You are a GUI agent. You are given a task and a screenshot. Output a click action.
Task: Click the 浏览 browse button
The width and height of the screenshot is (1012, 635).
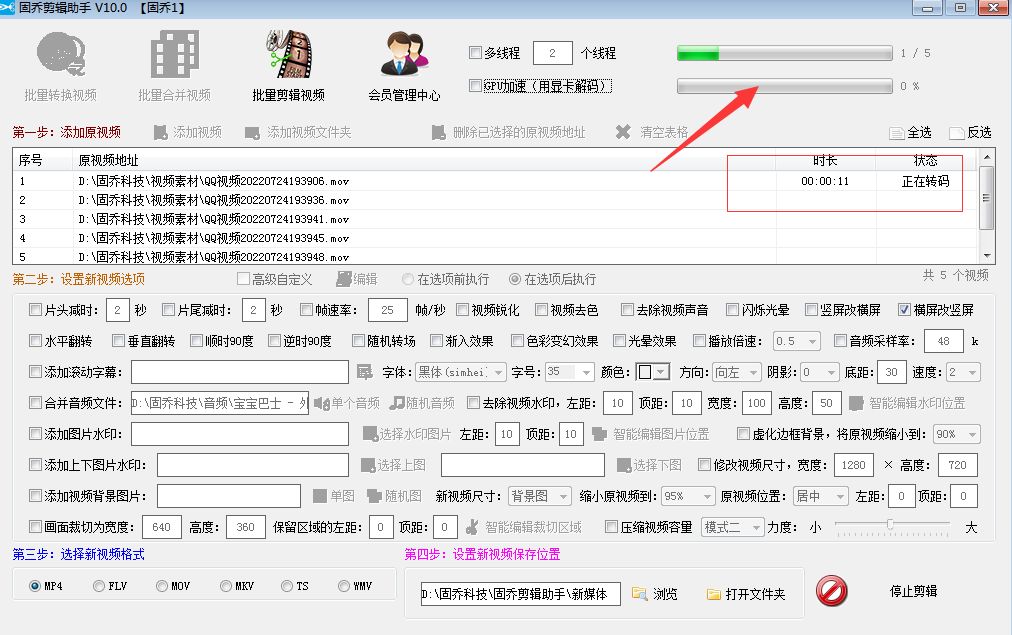coord(655,593)
